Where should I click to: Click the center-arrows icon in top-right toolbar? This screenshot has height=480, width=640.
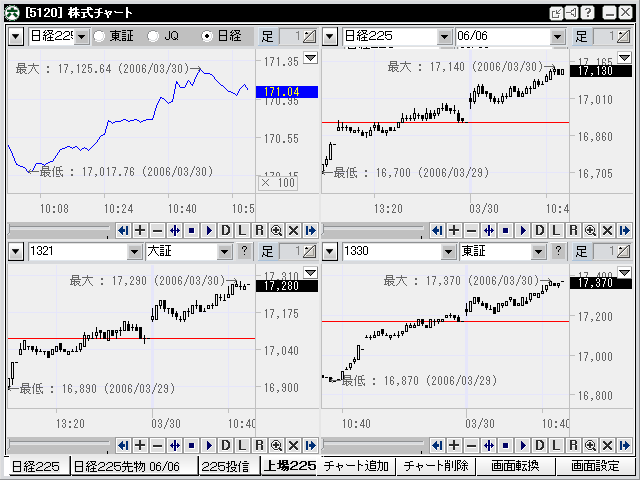click(x=489, y=231)
